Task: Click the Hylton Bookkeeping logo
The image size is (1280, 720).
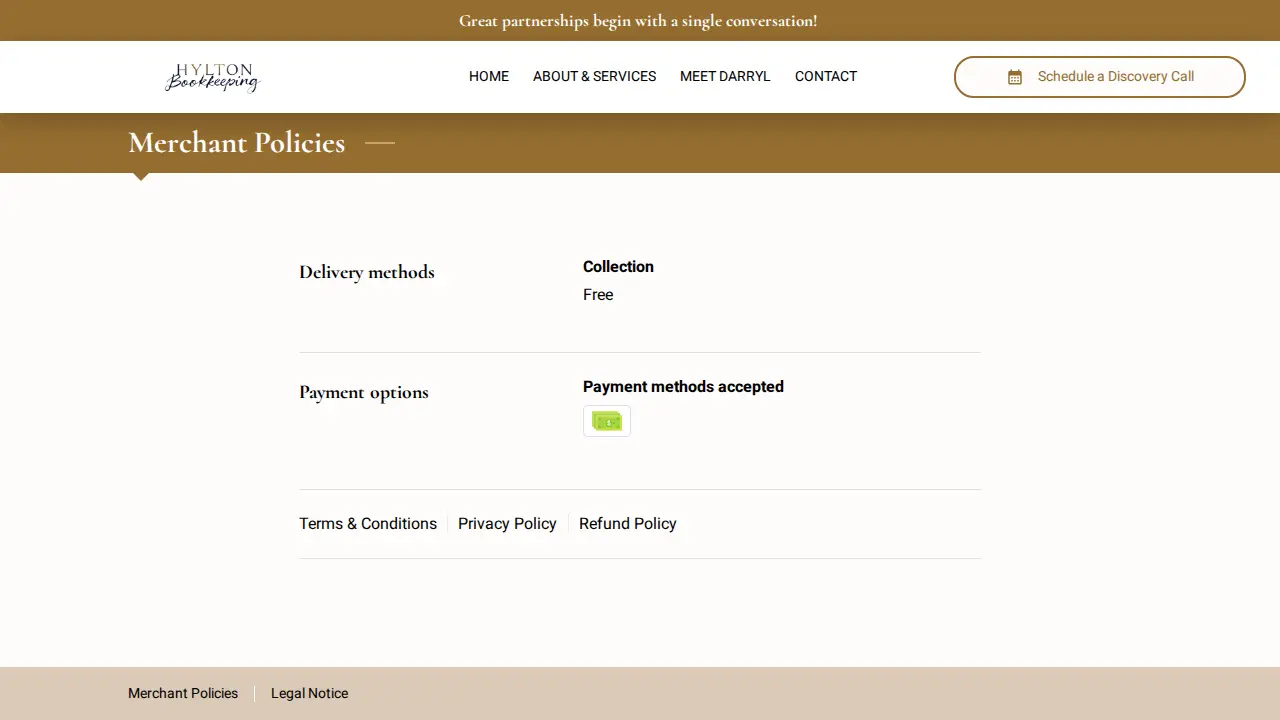Action: [212, 77]
